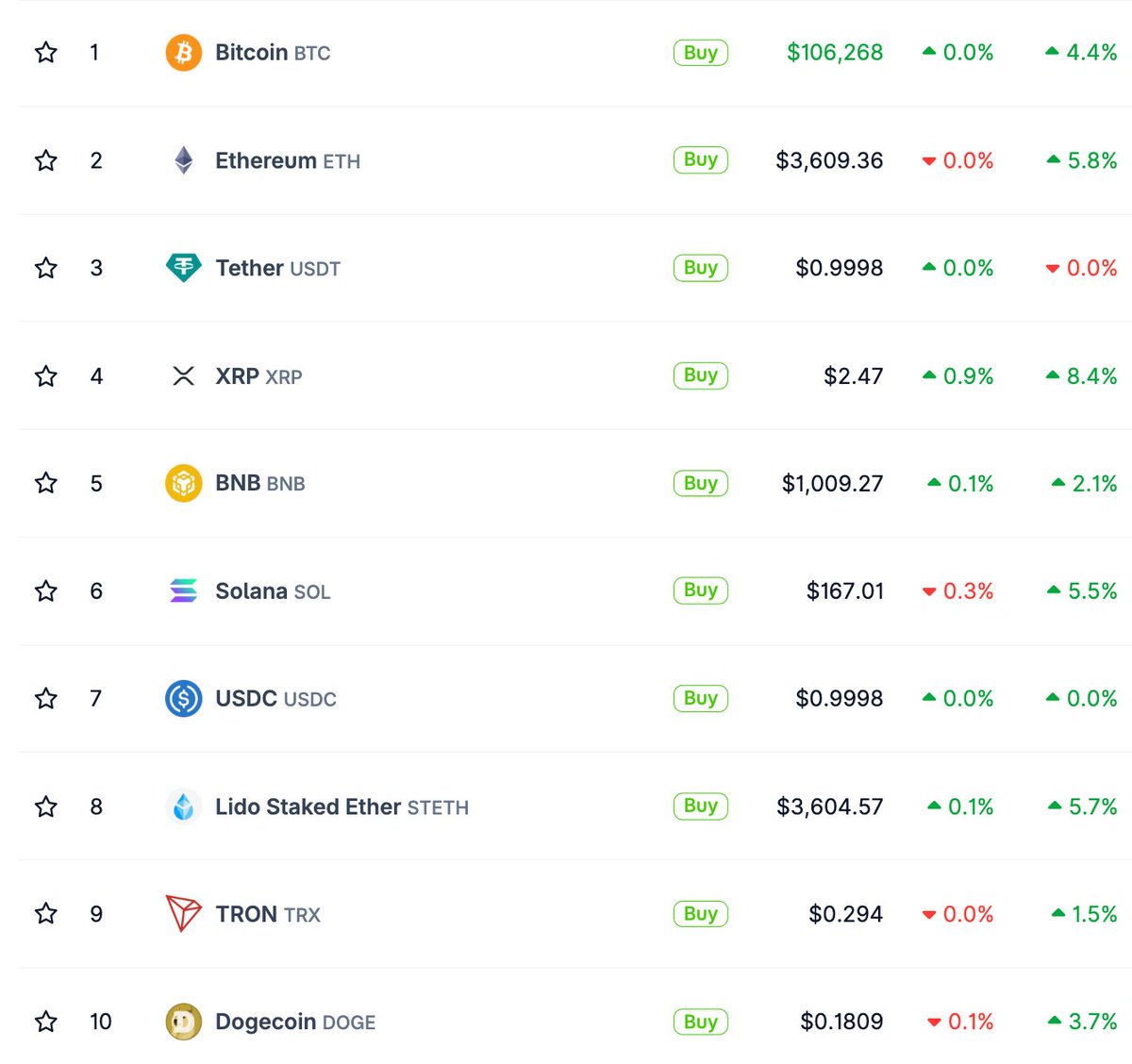The width and height of the screenshot is (1132, 1064).
Task: Click the Solana logo icon
Action: [183, 591]
